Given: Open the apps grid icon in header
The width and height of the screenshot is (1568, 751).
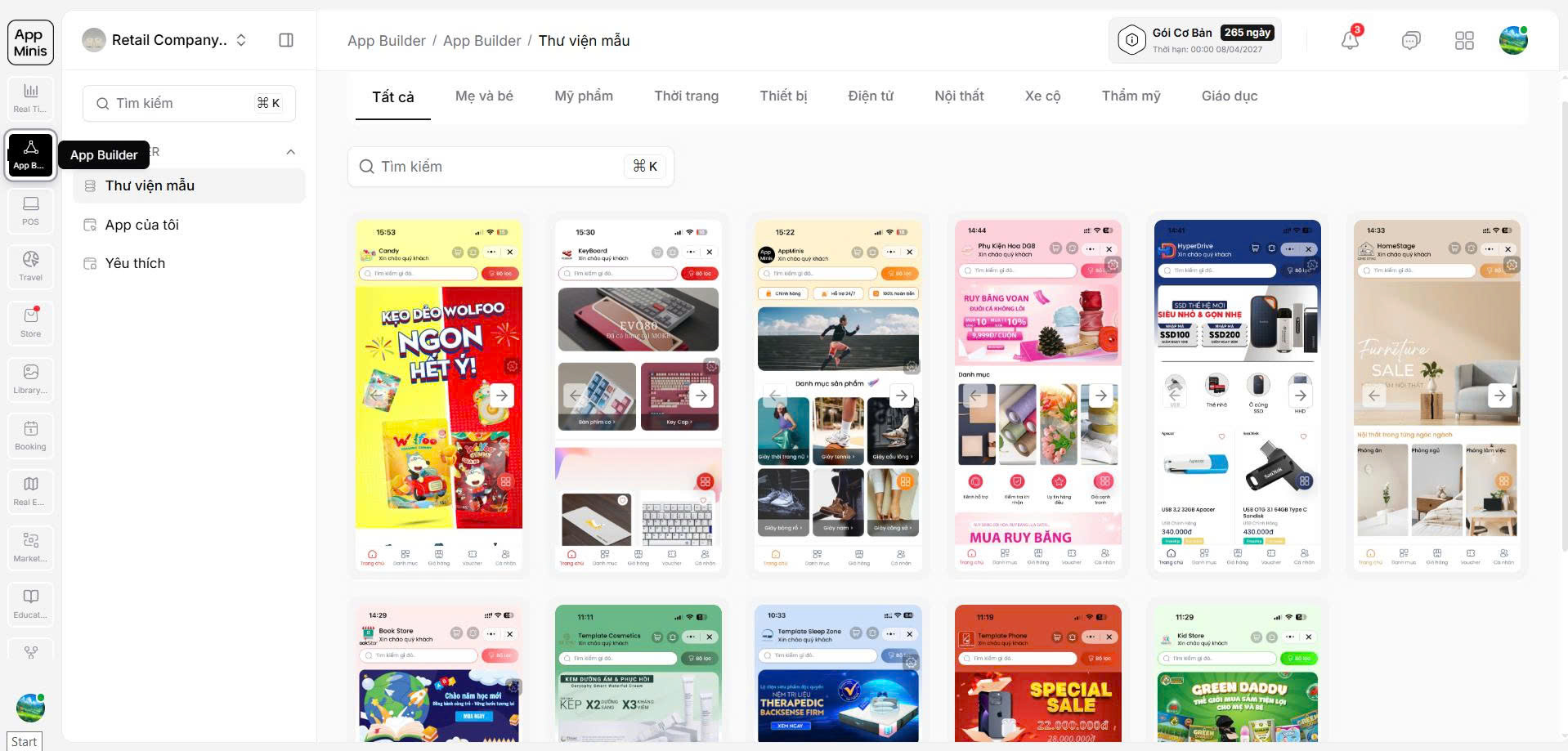Looking at the screenshot, I should tap(1464, 40).
